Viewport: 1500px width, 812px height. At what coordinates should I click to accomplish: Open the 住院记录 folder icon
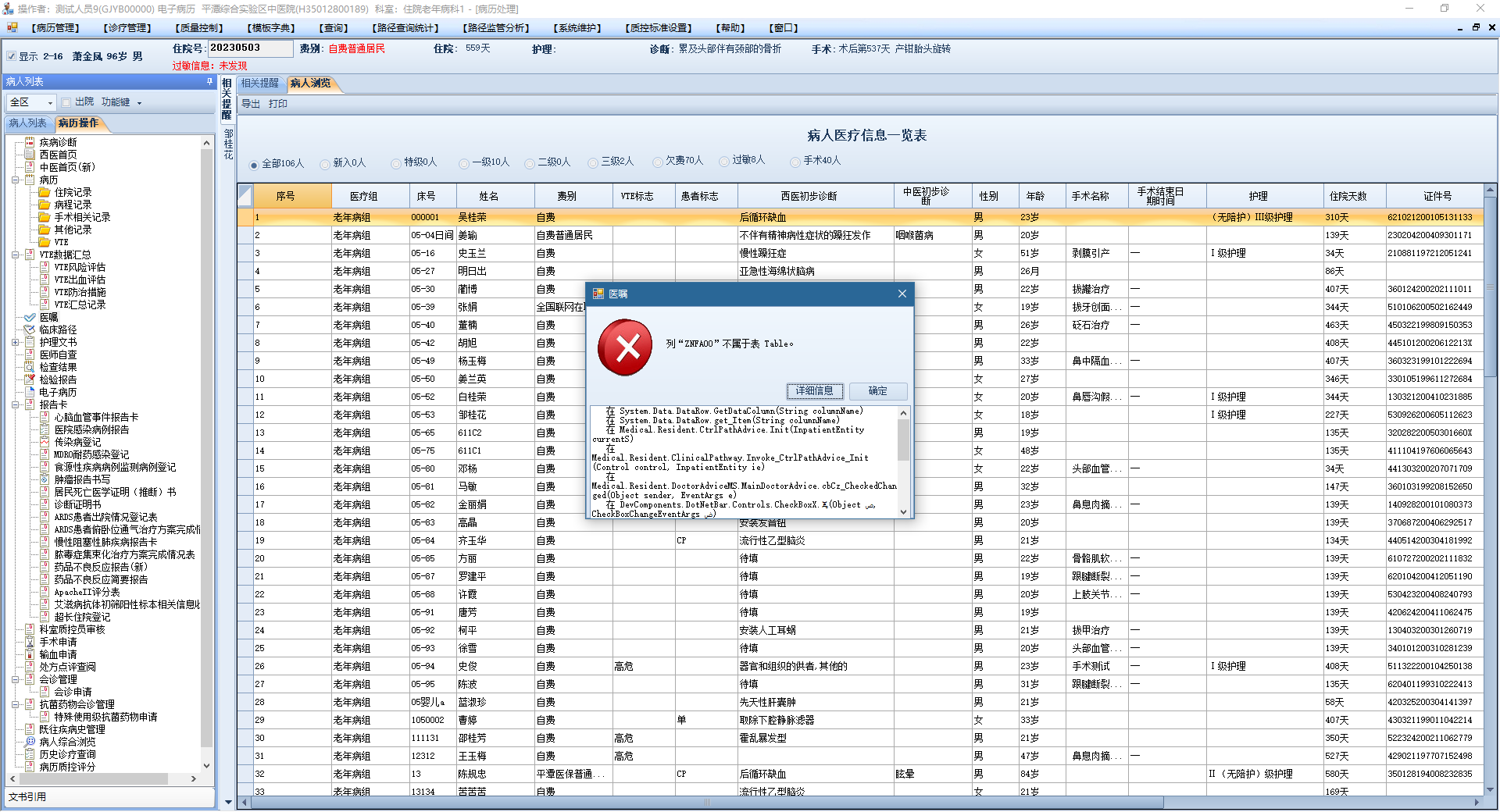45,192
